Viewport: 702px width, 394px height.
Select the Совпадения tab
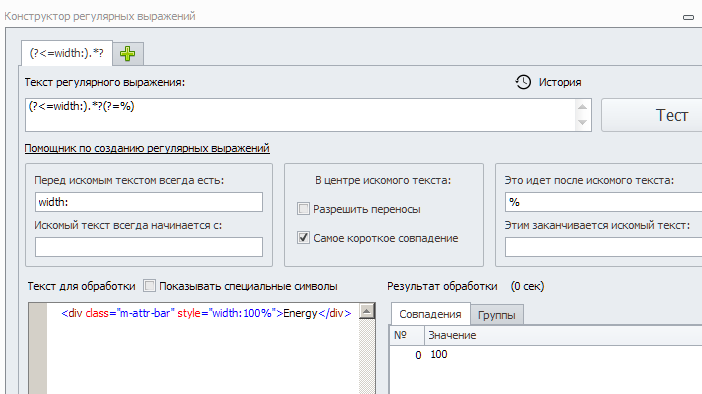[x=430, y=314]
